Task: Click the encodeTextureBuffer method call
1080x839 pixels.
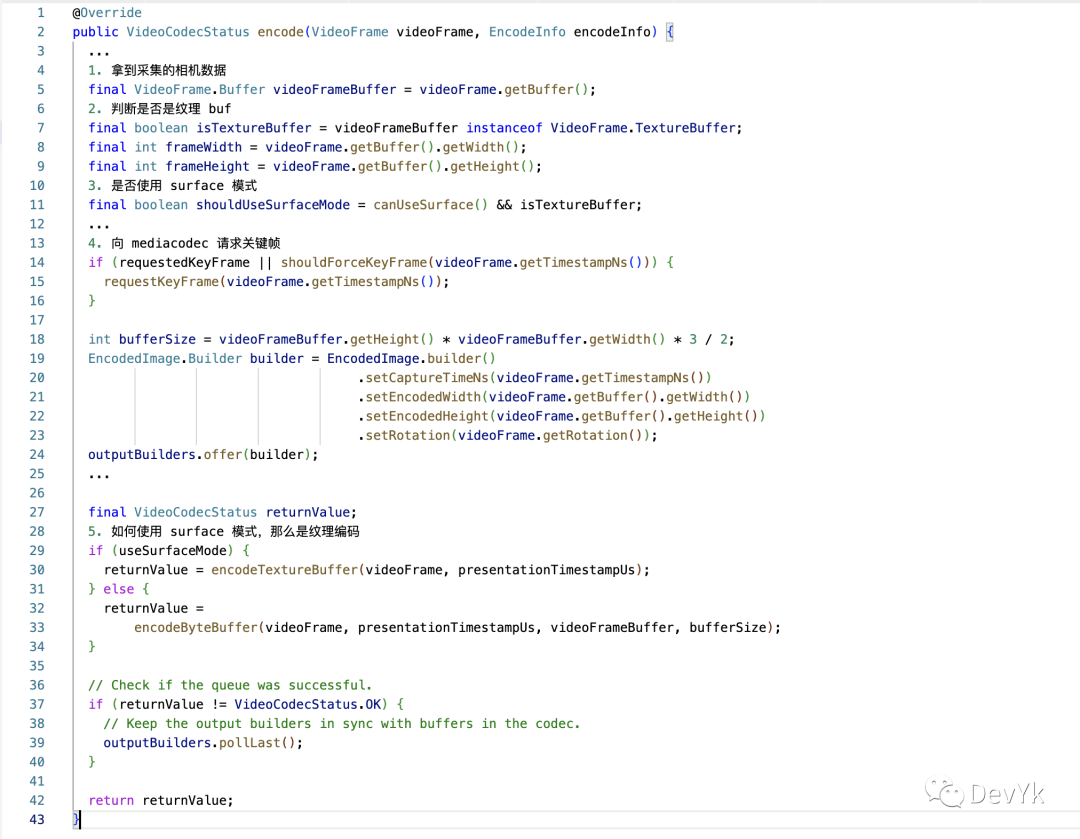Action: (284, 570)
